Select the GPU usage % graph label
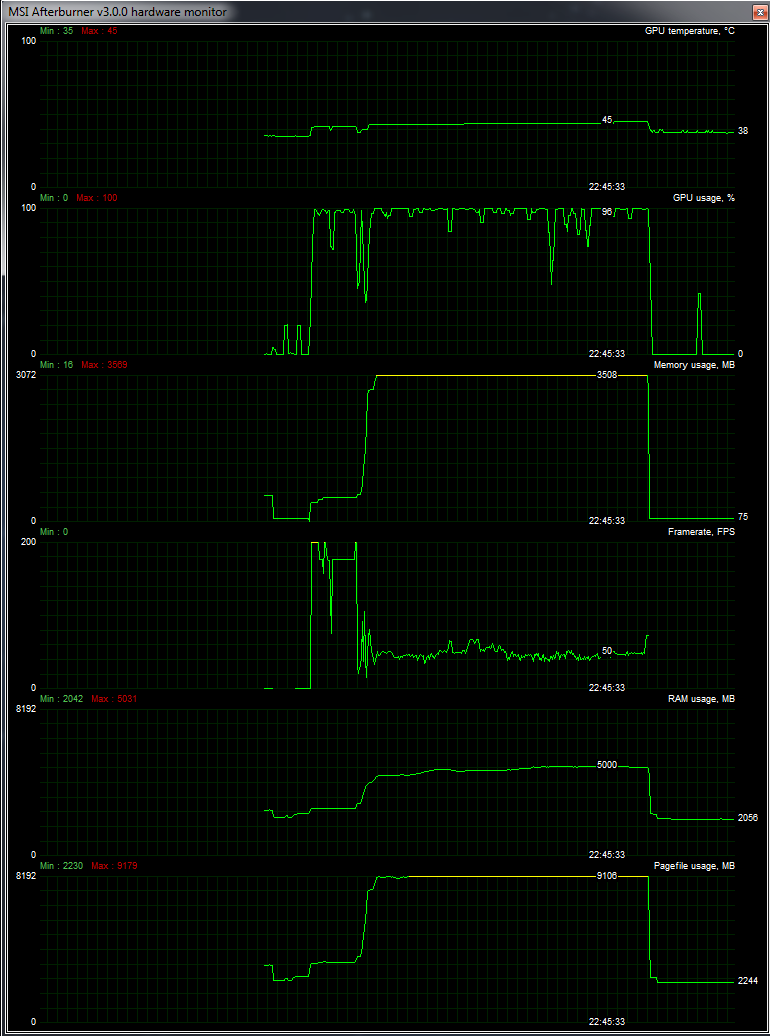 tap(703, 198)
